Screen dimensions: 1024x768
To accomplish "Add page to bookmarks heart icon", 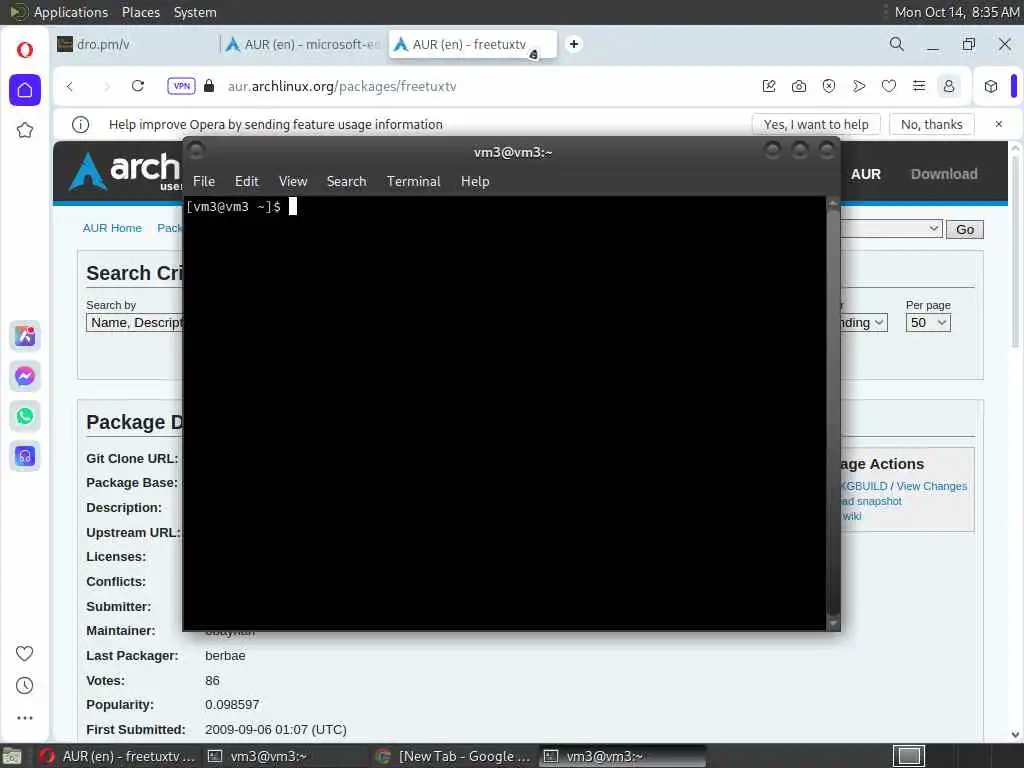I will click(x=889, y=86).
